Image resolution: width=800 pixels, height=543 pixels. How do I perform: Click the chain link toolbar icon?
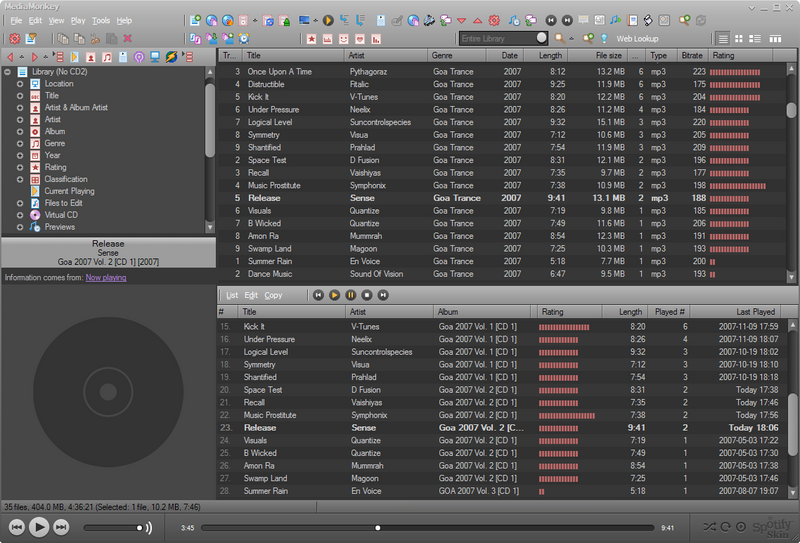coord(648,20)
